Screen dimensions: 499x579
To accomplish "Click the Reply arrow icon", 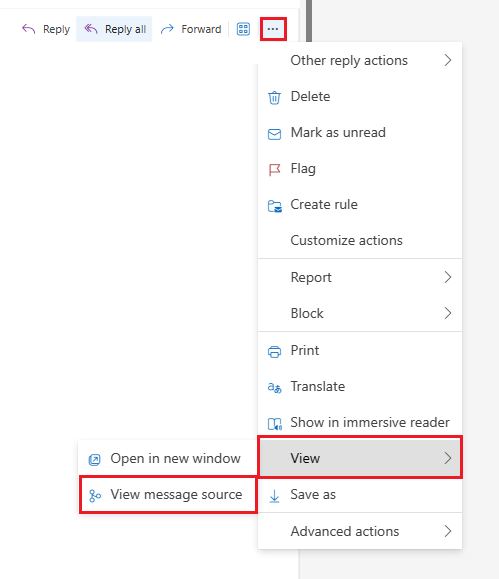I will point(28,29).
